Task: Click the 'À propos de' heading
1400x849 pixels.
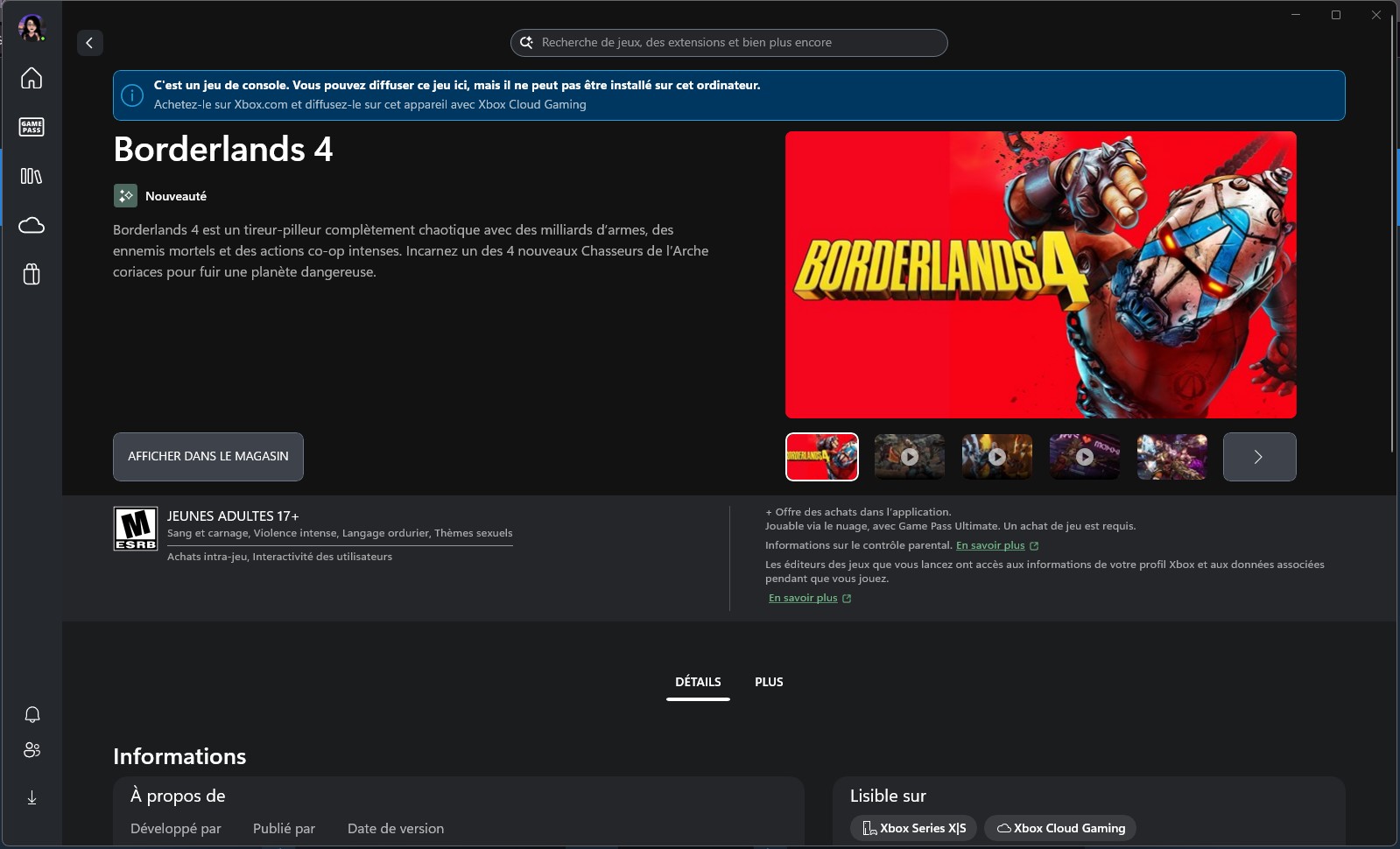Action: 178,796
